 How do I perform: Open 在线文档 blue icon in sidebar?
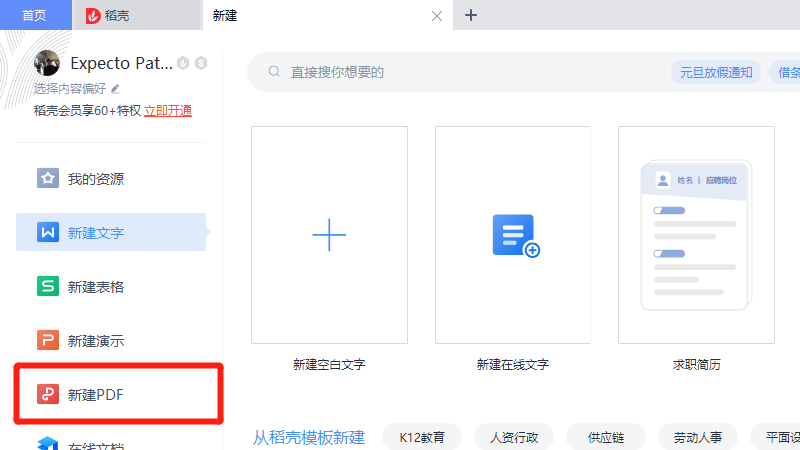[48, 443]
